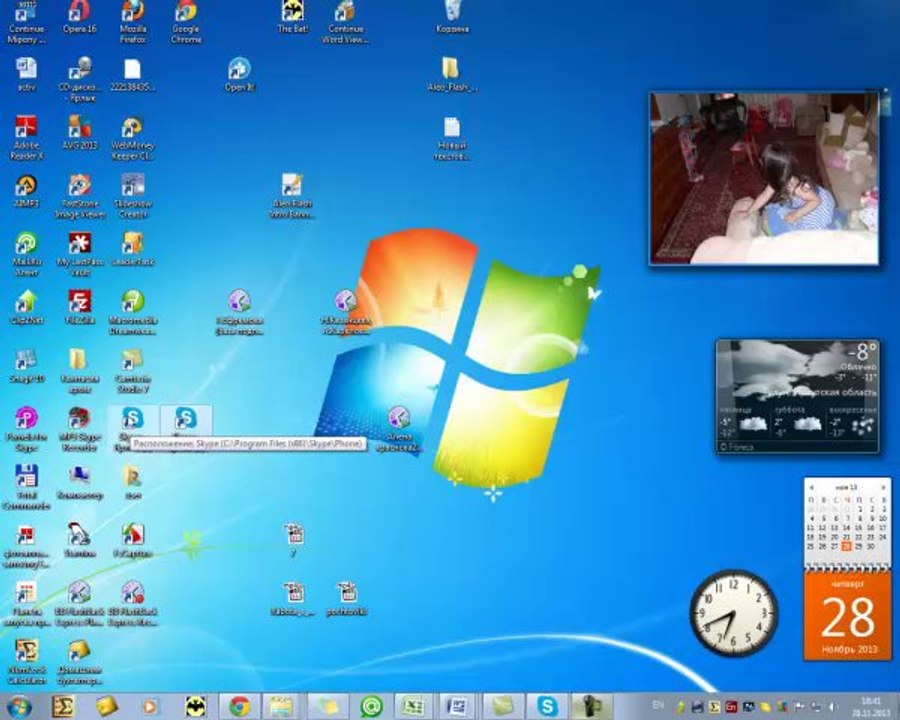Screen dimensions: 900x720
Task: Select the Aleo Flash Intro Banner shortcut
Action: coord(293,196)
